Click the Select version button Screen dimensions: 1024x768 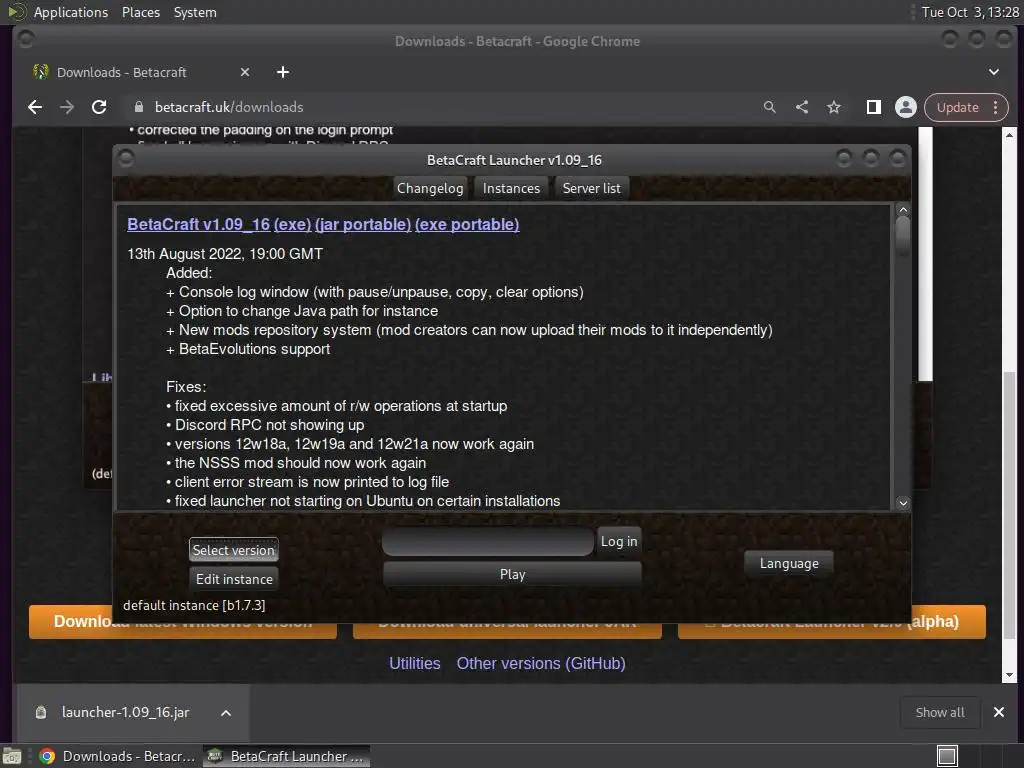point(234,550)
